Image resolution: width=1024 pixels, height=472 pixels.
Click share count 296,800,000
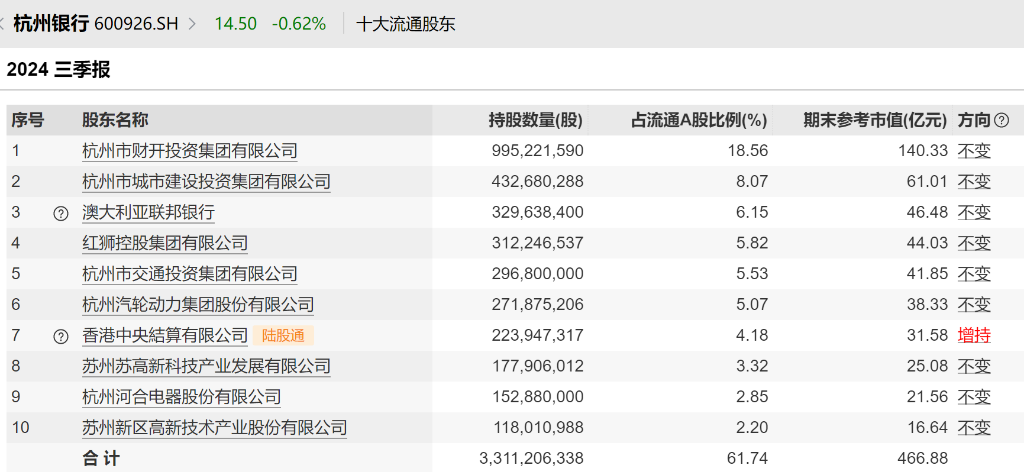click(537, 274)
